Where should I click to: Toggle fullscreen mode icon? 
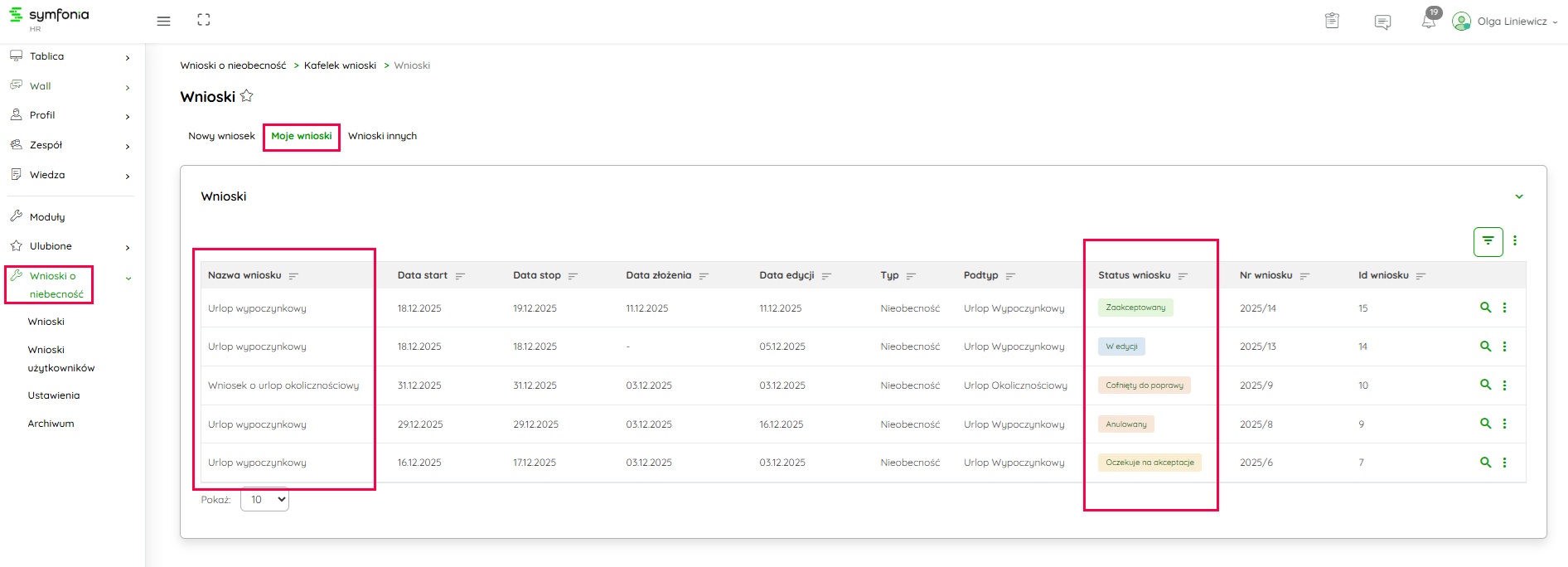coord(204,20)
